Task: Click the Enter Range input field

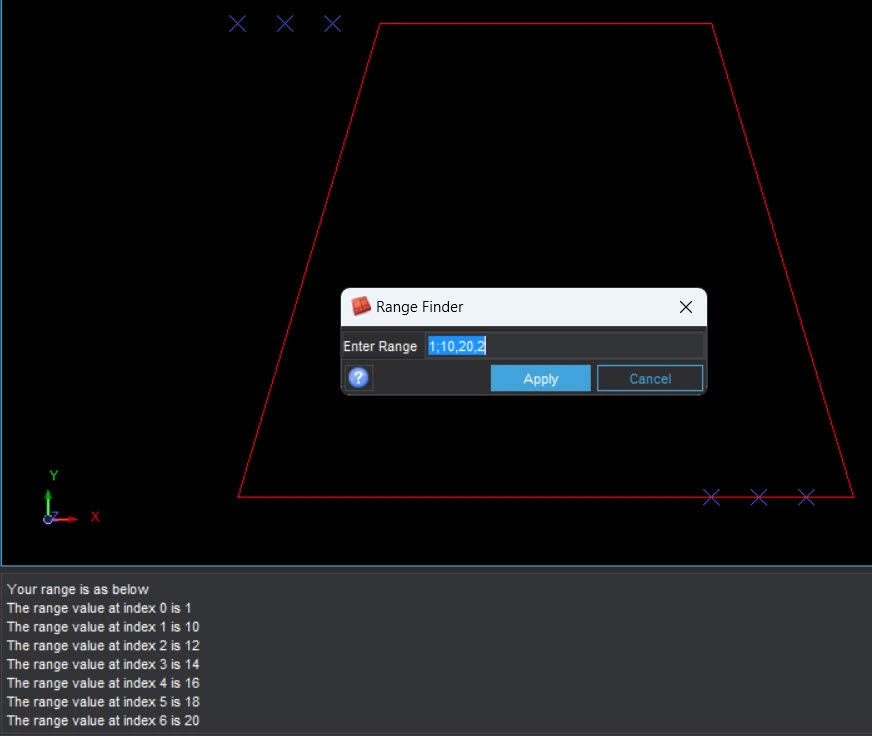Action: pos(564,346)
